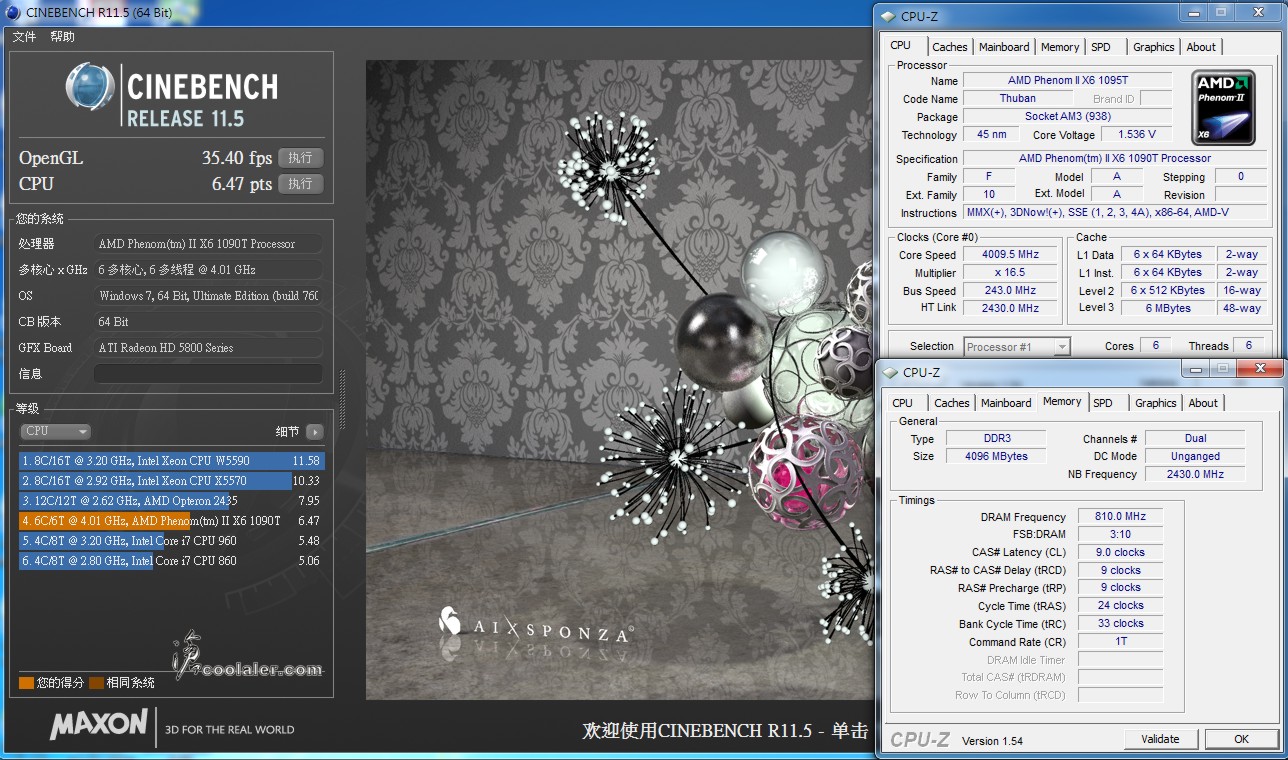This screenshot has width=1288, height=760.
Task: Click the memory Type value DDR3
Action: [x=996, y=438]
